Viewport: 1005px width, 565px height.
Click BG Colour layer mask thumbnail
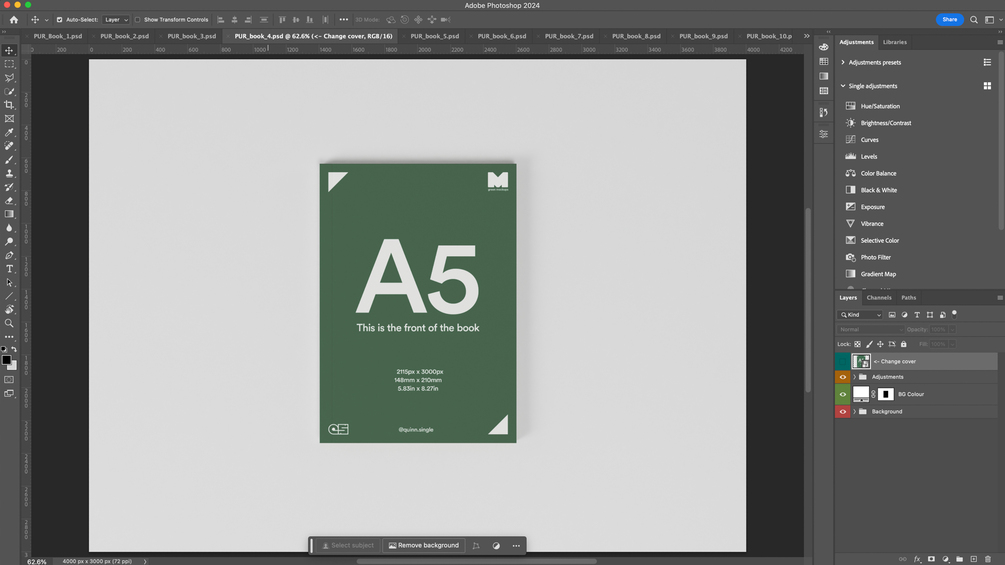[886, 394]
